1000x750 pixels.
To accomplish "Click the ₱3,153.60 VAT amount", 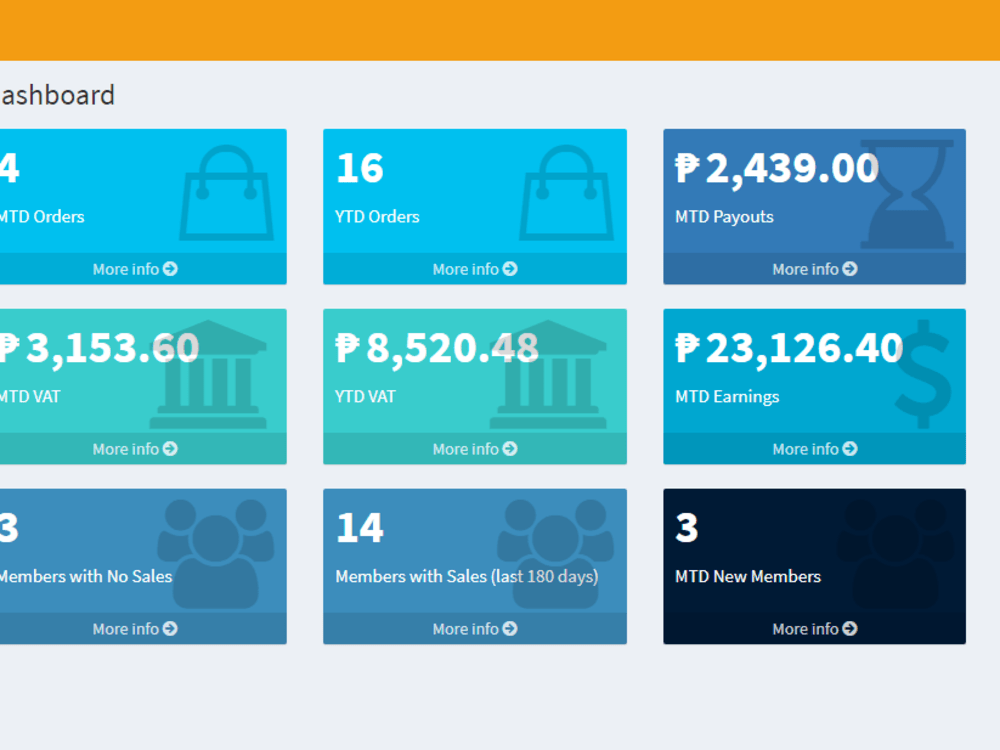I will pyautogui.click(x=99, y=349).
